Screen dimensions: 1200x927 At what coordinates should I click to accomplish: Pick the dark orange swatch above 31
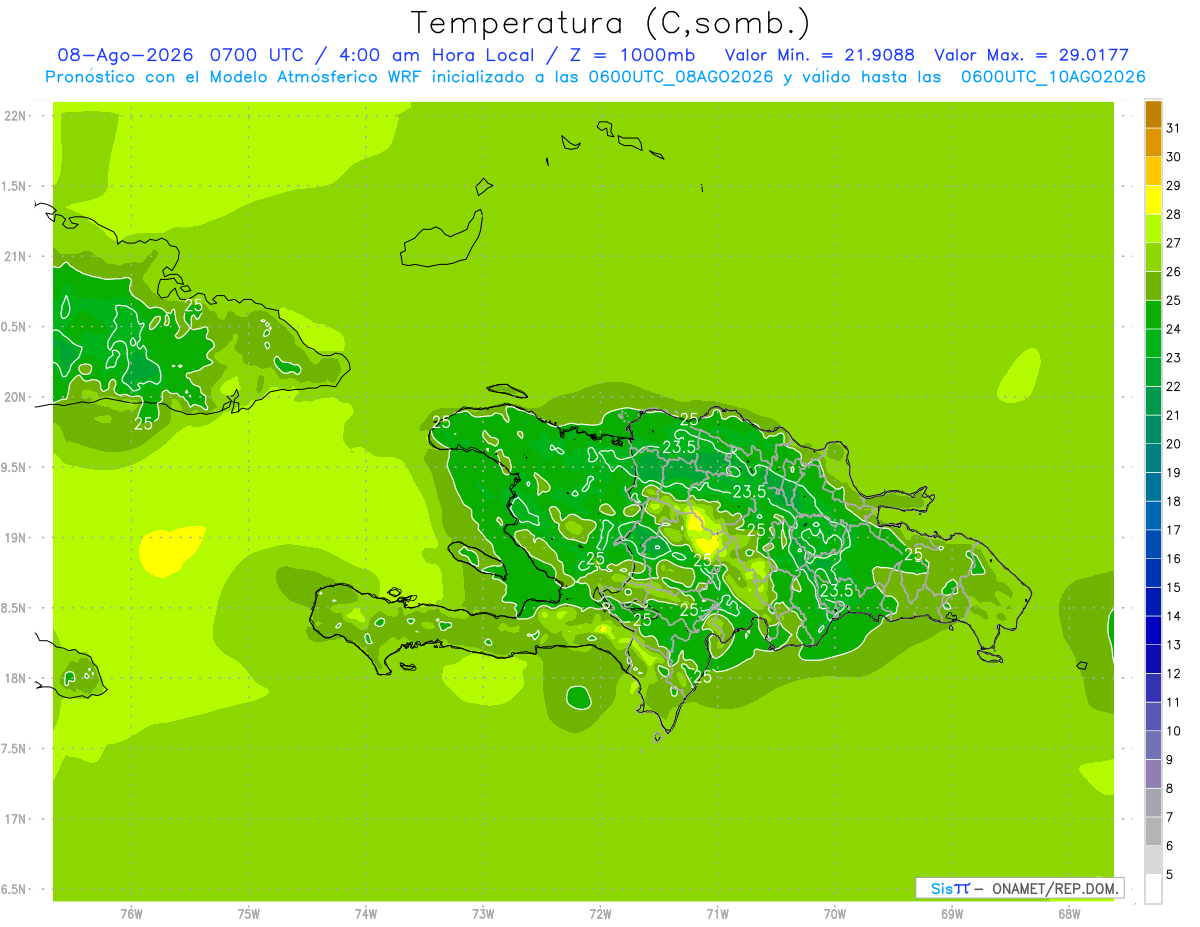pyautogui.click(x=1153, y=114)
